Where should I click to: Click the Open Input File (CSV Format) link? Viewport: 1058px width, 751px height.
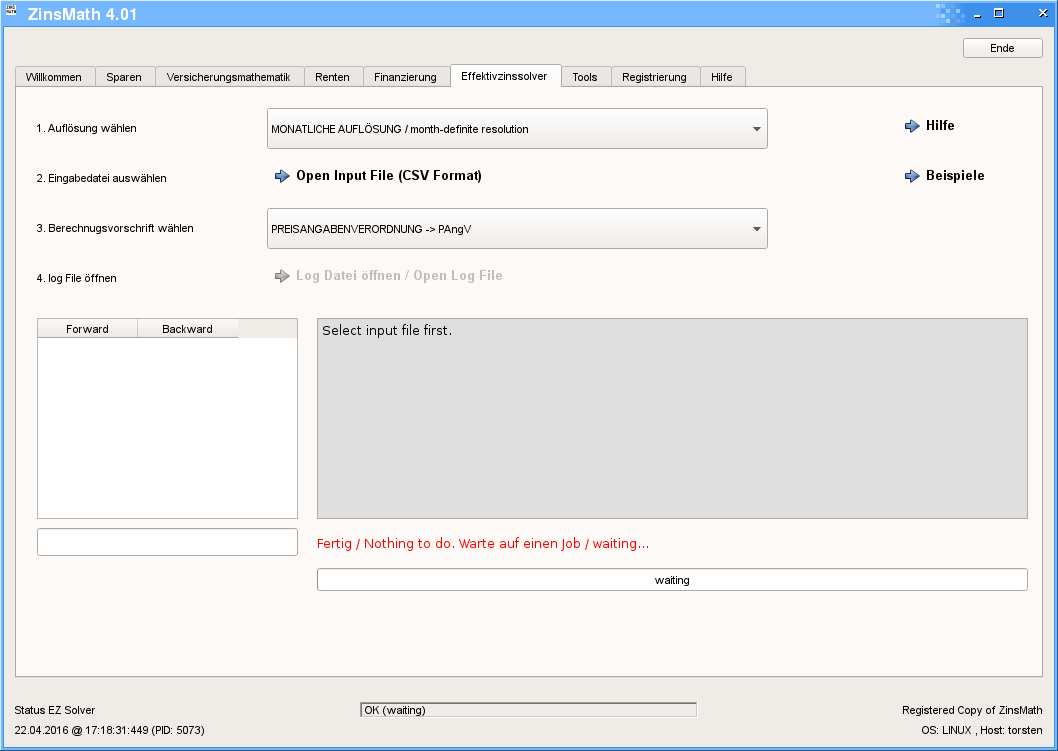(389, 176)
